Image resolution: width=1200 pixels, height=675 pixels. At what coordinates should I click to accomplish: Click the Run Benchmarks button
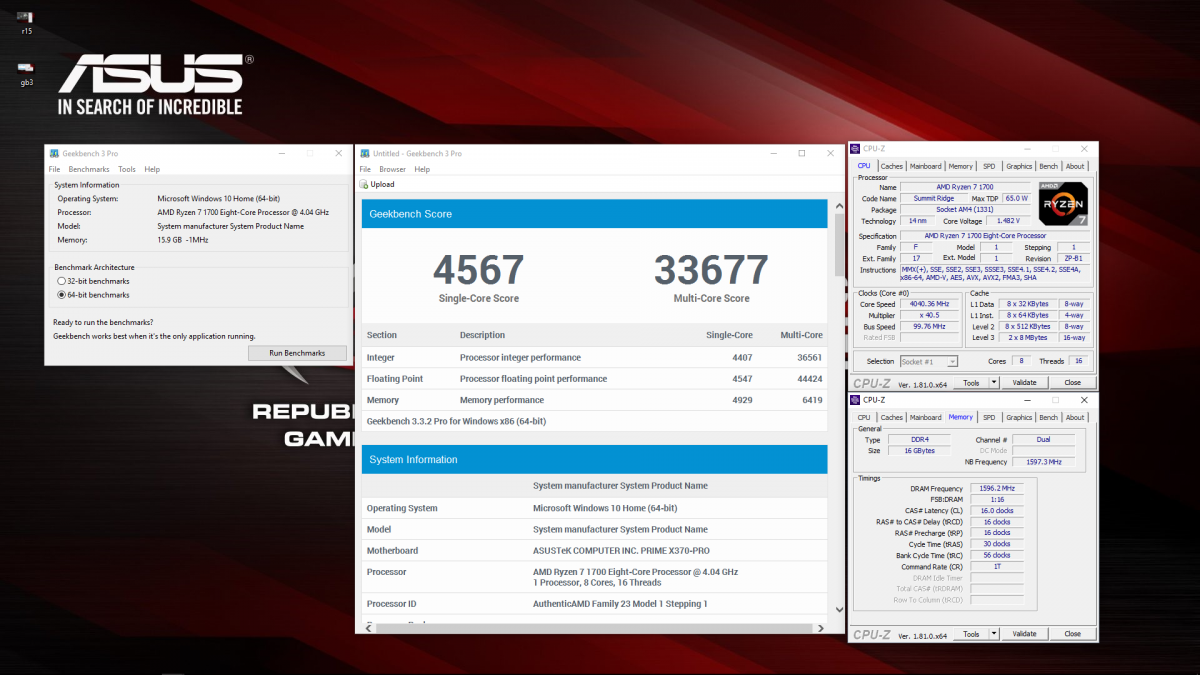[x=298, y=353]
